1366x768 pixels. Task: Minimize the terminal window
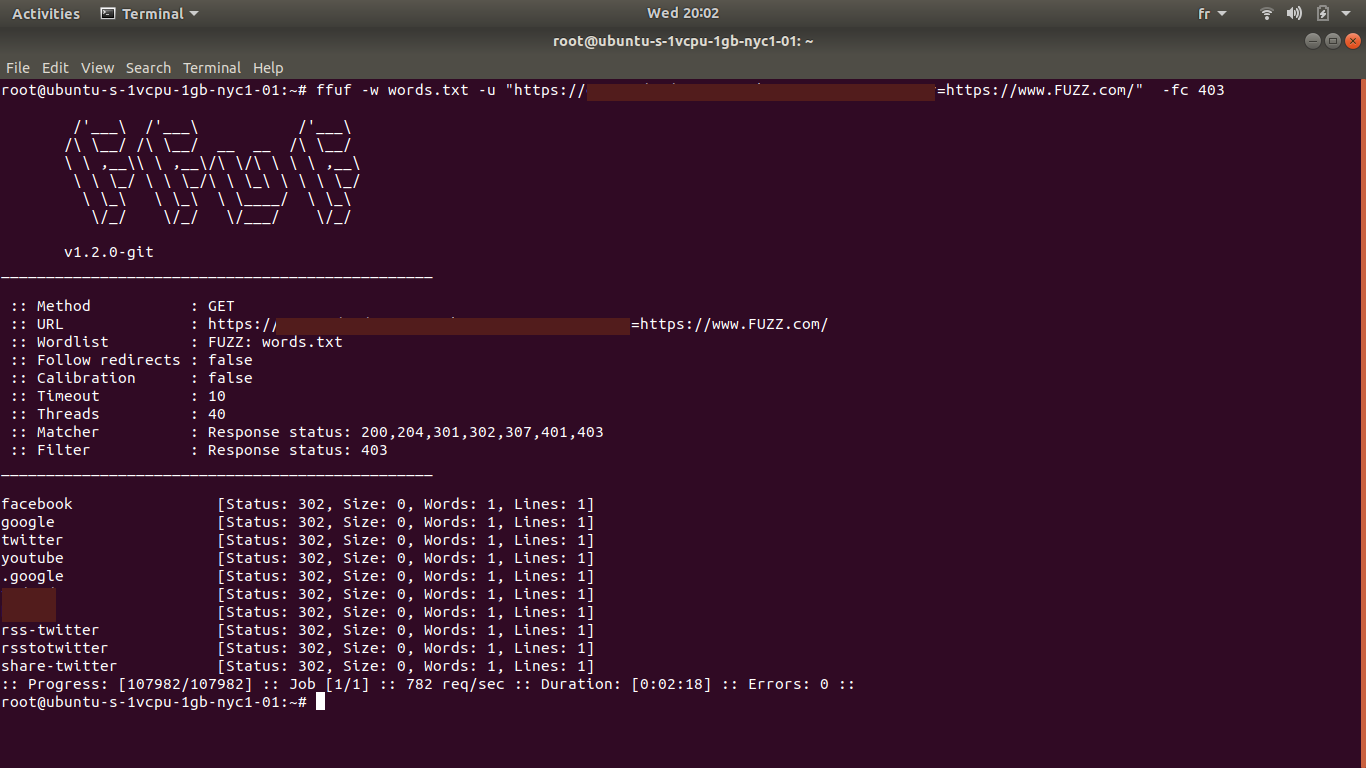(x=1313, y=41)
